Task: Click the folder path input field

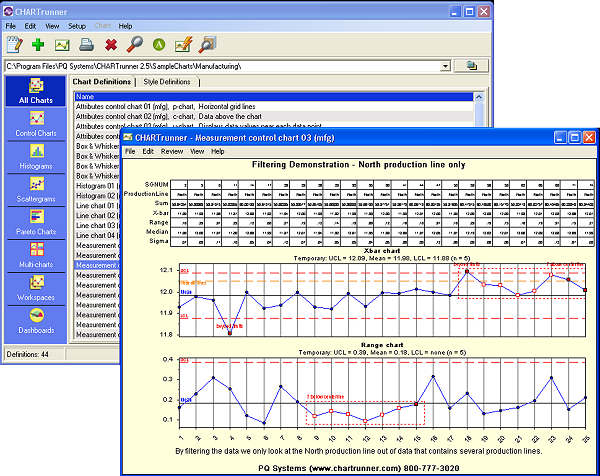Action: pyautogui.click(x=223, y=66)
